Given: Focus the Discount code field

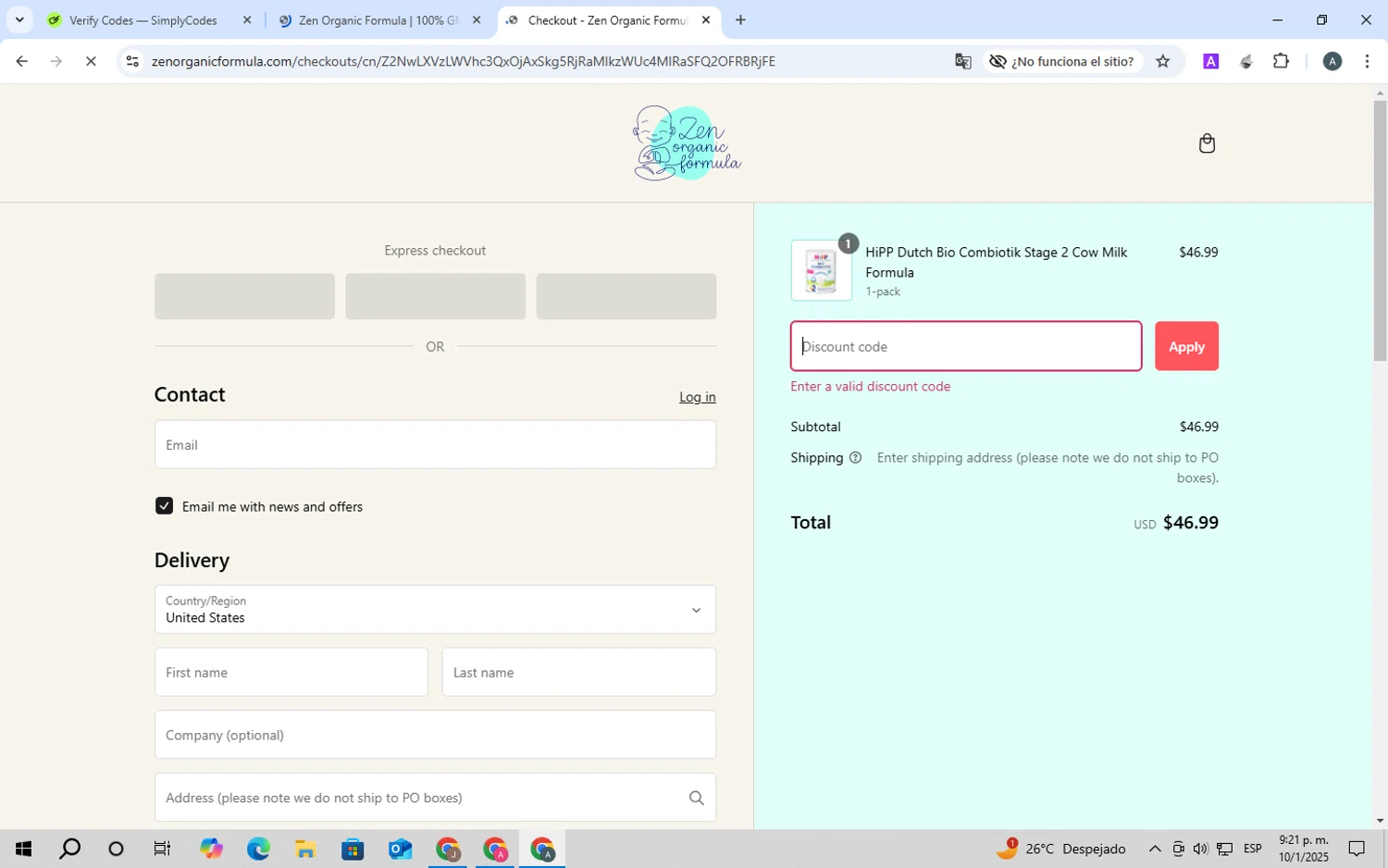Looking at the screenshot, I should [x=966, y=346].
